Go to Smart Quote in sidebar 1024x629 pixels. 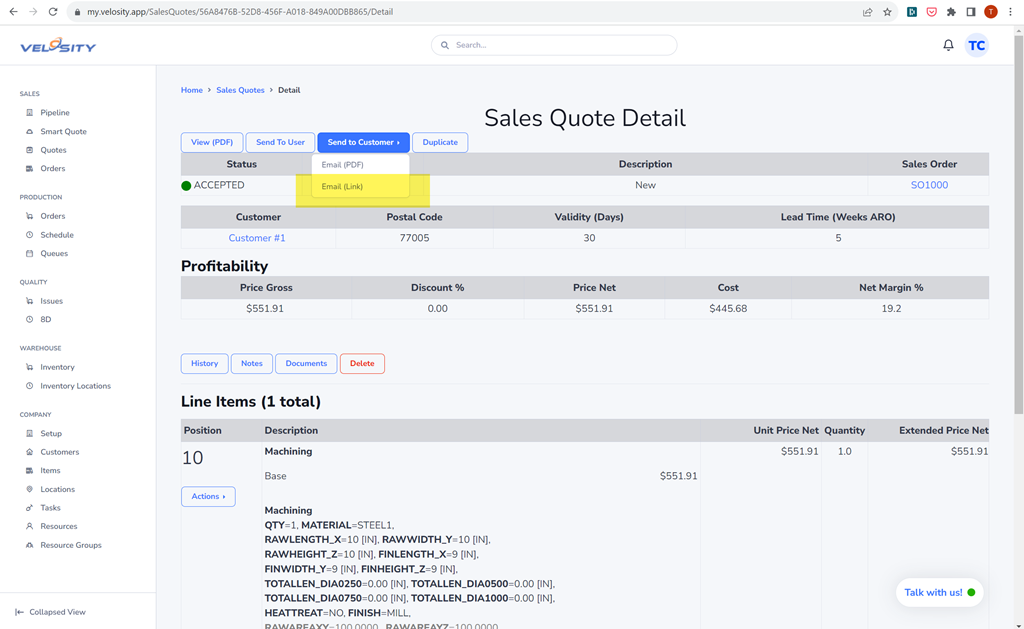(x=63, y=131)
